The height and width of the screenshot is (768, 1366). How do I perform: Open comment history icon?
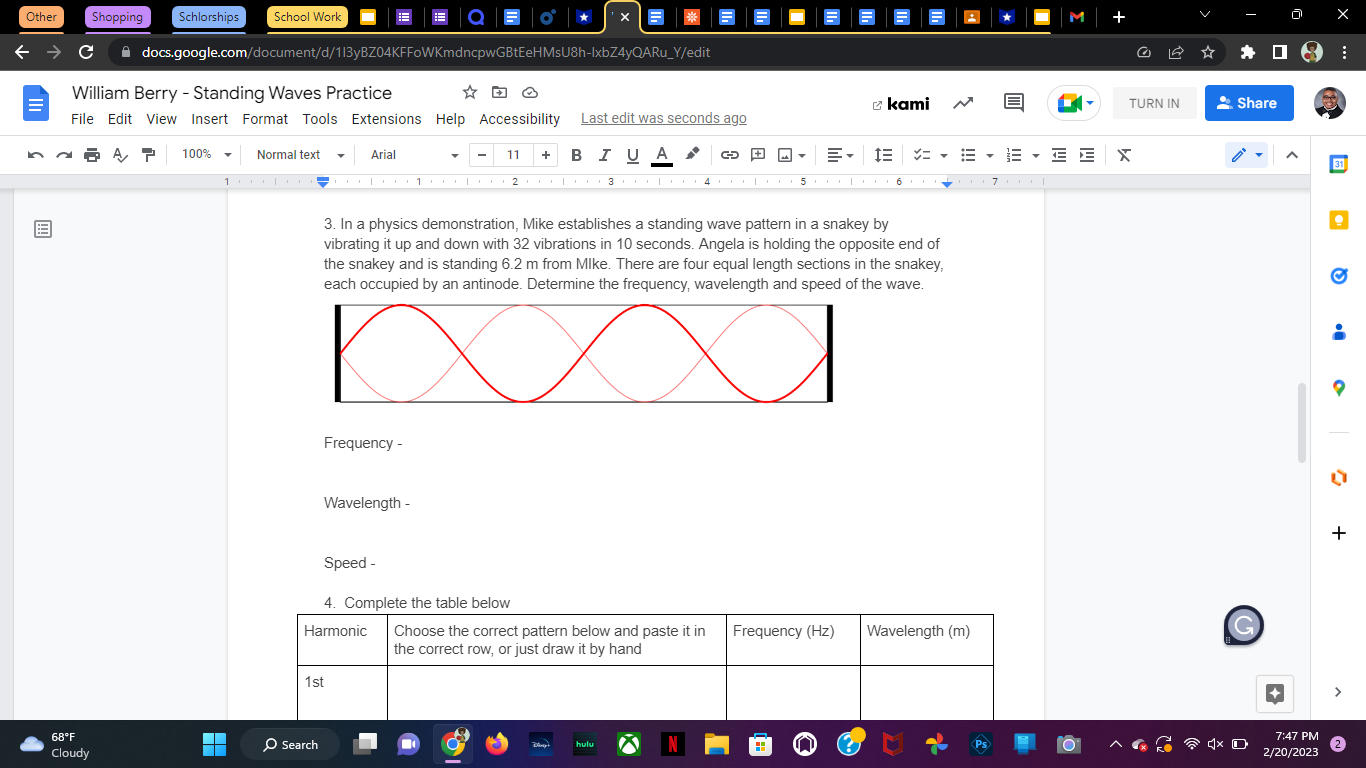(x=1014, y=103)
